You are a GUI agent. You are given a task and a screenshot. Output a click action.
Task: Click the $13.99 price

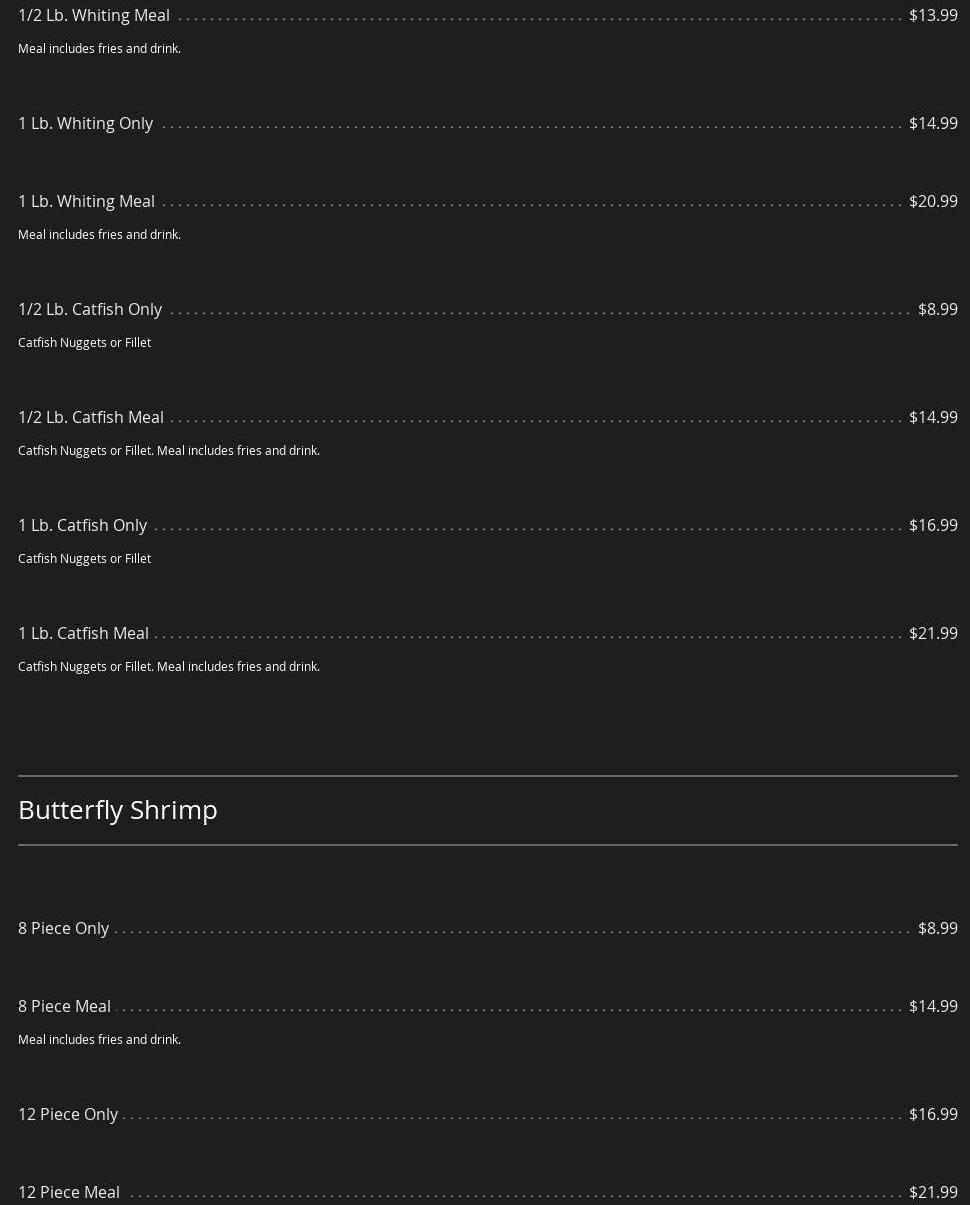(933, 15)
